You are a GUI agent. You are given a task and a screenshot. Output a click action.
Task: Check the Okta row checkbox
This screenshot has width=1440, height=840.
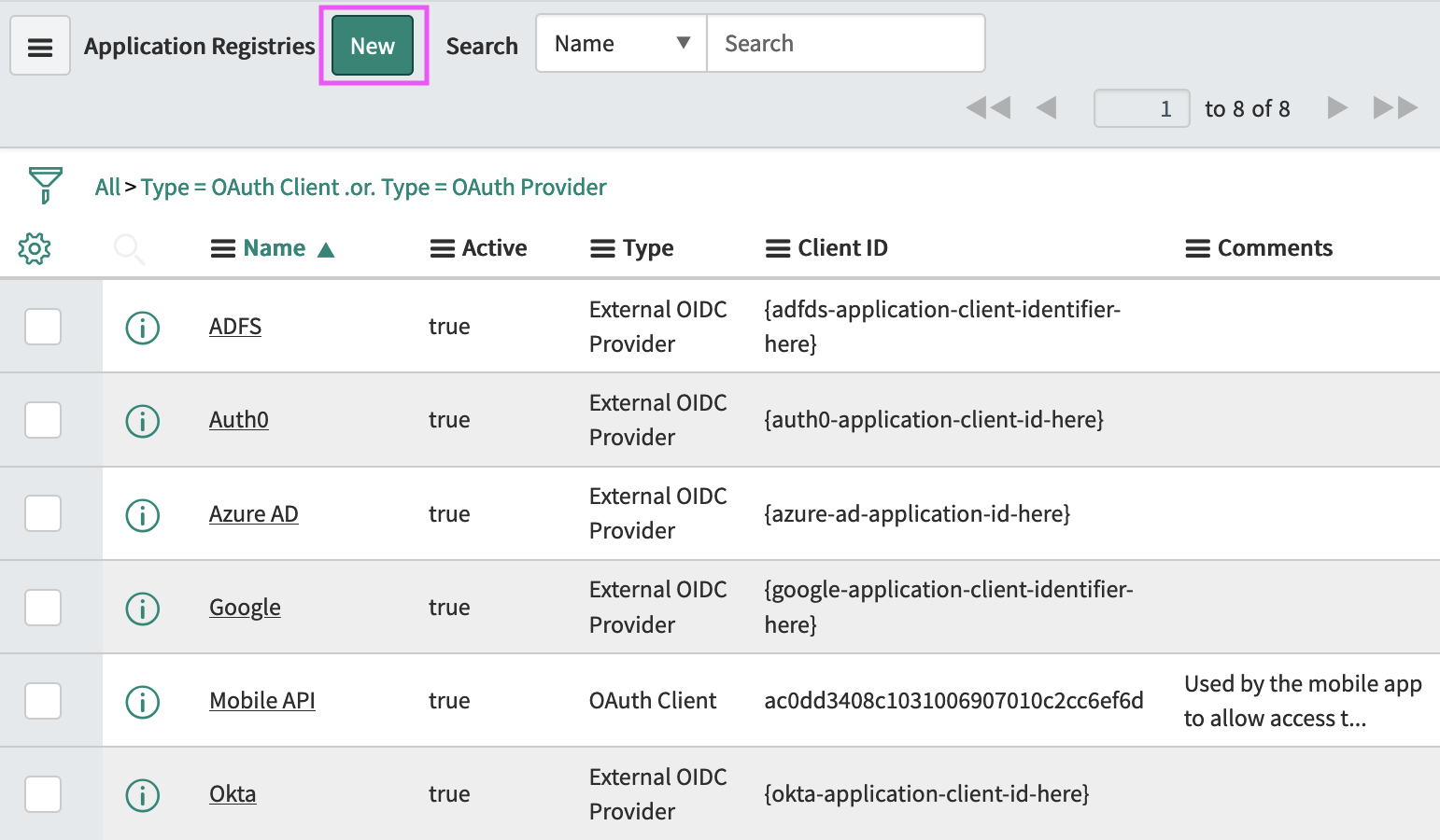pos(43,794)
